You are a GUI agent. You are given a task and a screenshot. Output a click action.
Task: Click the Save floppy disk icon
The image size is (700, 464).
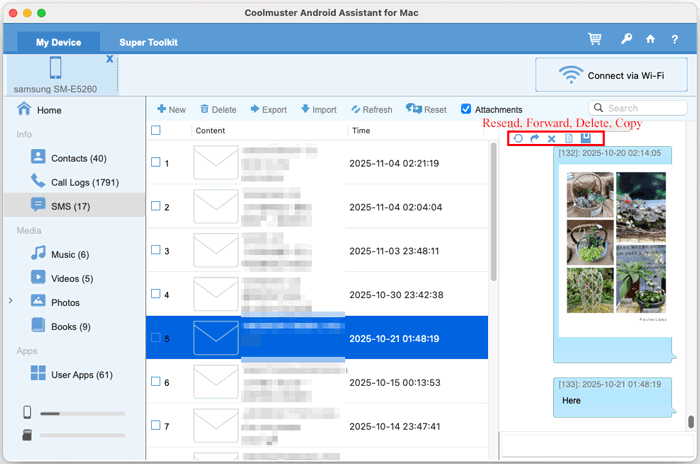coord(586,138)
